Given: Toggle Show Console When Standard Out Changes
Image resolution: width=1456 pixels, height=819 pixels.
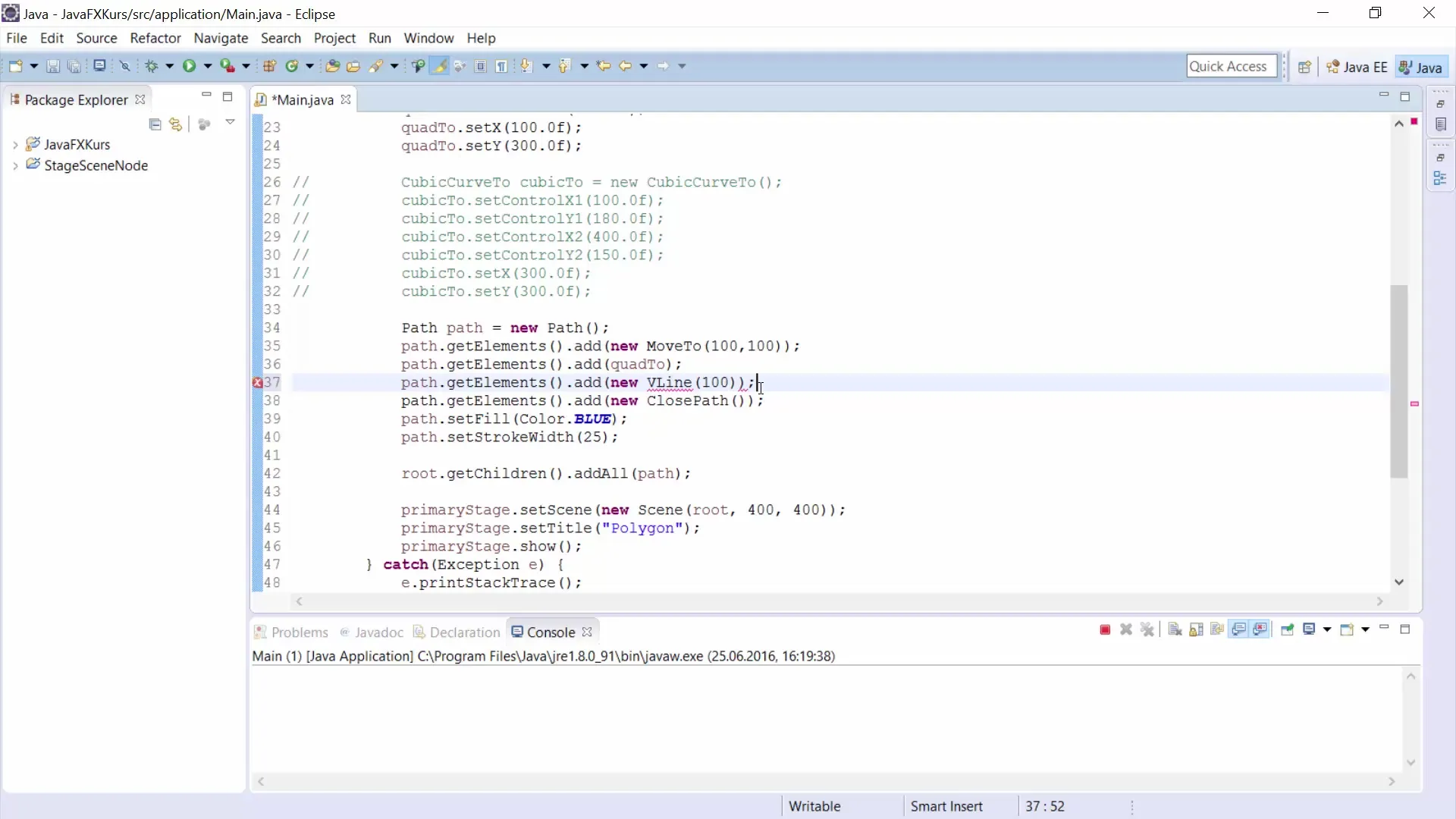Looking at the screenshot, I should [1238, 630].
